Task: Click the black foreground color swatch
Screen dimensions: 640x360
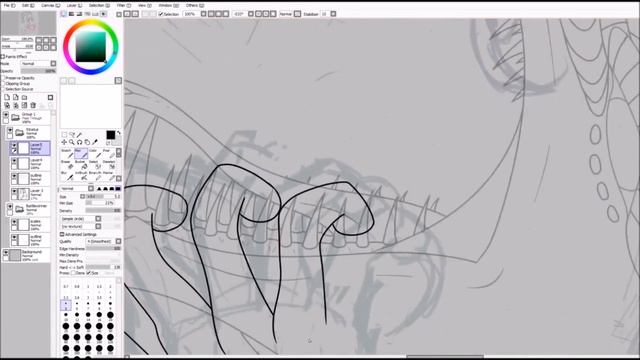Action: [111, 135]
